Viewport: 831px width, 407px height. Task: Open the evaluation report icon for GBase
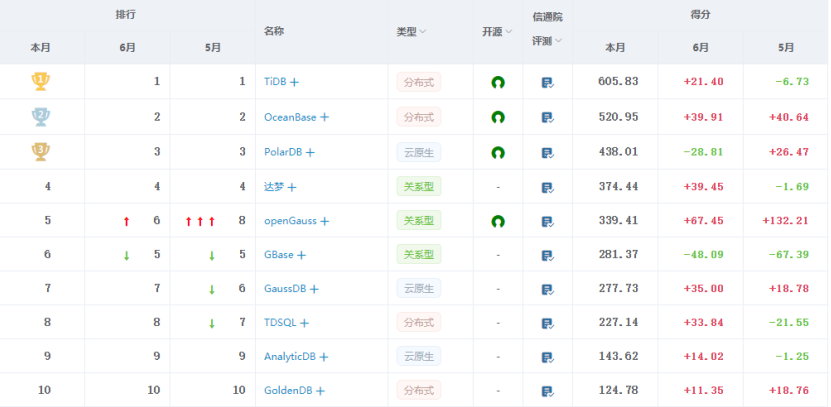point(547,255)
